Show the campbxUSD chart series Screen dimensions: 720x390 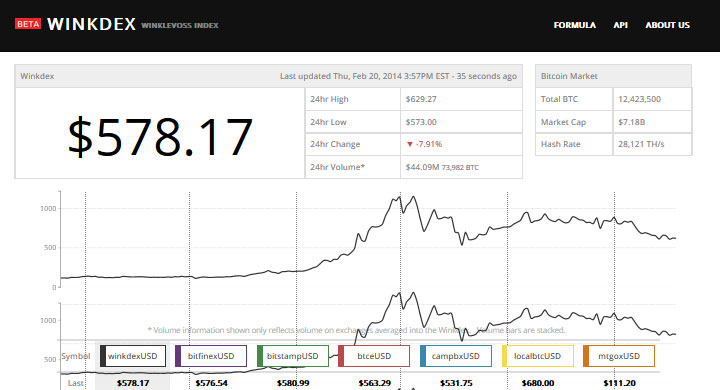(456, 356)
